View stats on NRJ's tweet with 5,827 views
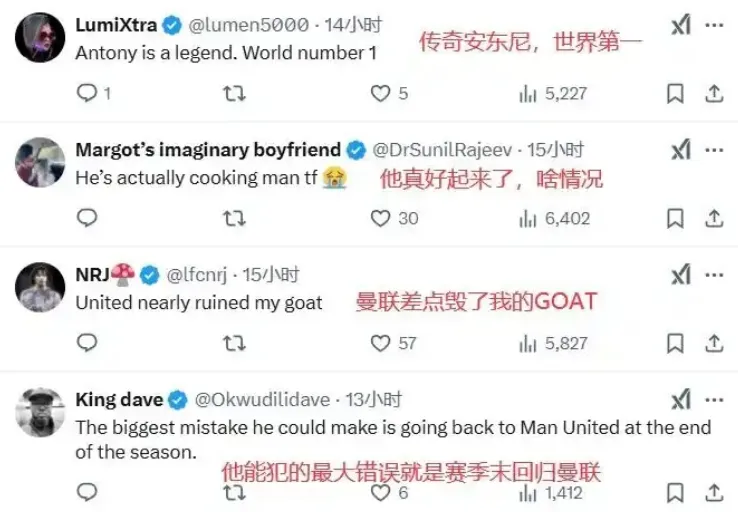This screenshot has height=512, width=738. [553, 343]
